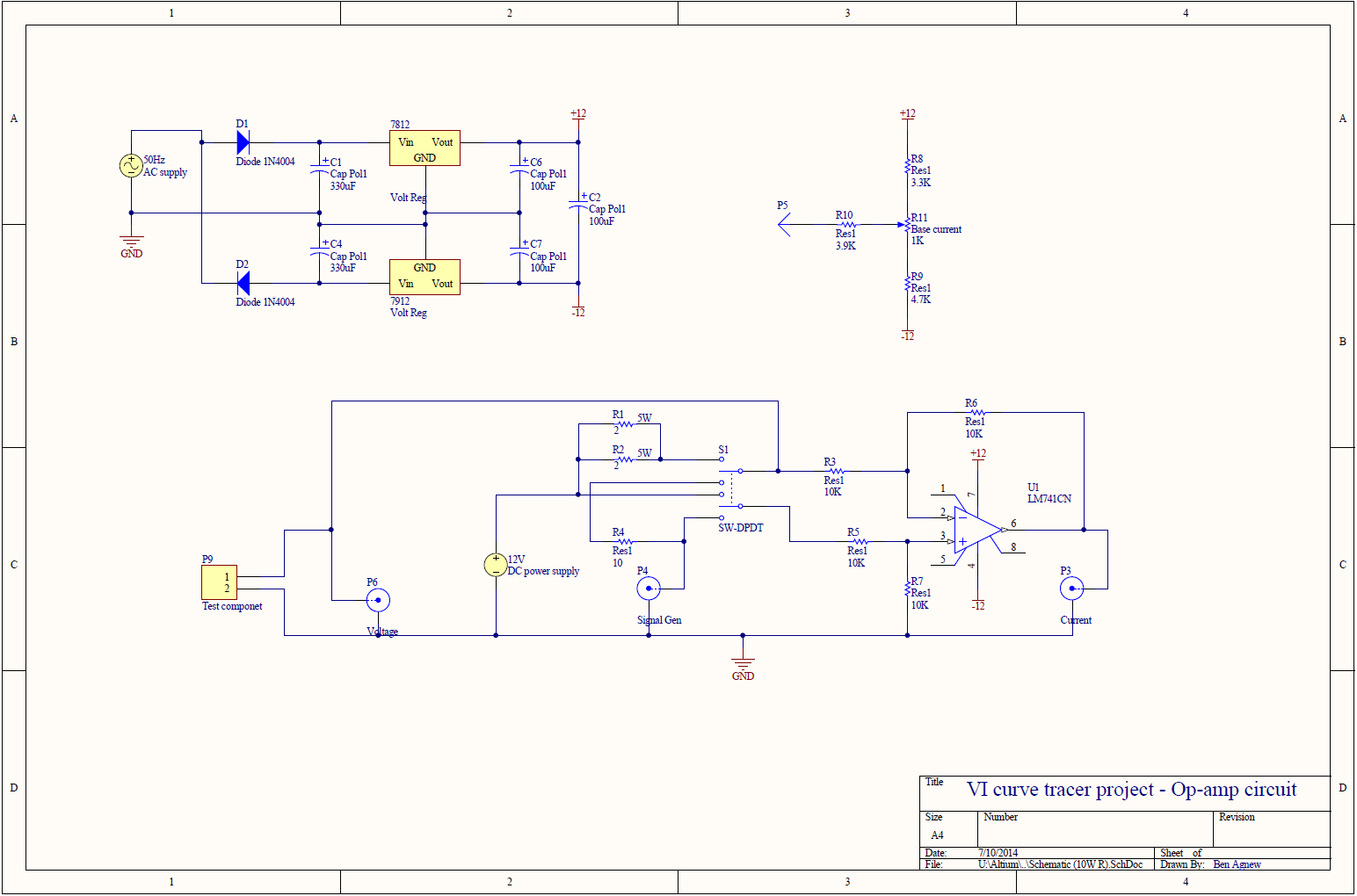The width and height of the screenshot is (1357, 896).
Task: Select the R4 10 ohm resistor
Action: point(625,541)
